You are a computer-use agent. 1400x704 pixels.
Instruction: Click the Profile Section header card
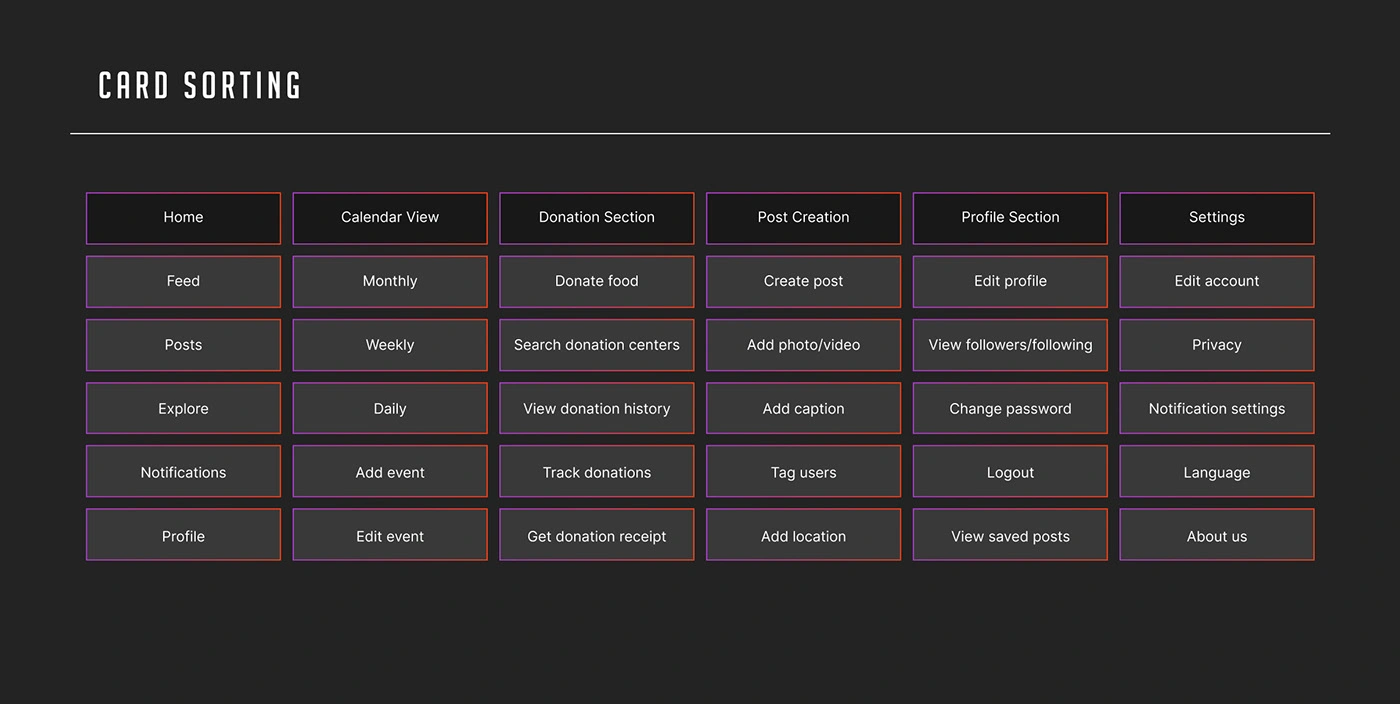click(1010, 218)
